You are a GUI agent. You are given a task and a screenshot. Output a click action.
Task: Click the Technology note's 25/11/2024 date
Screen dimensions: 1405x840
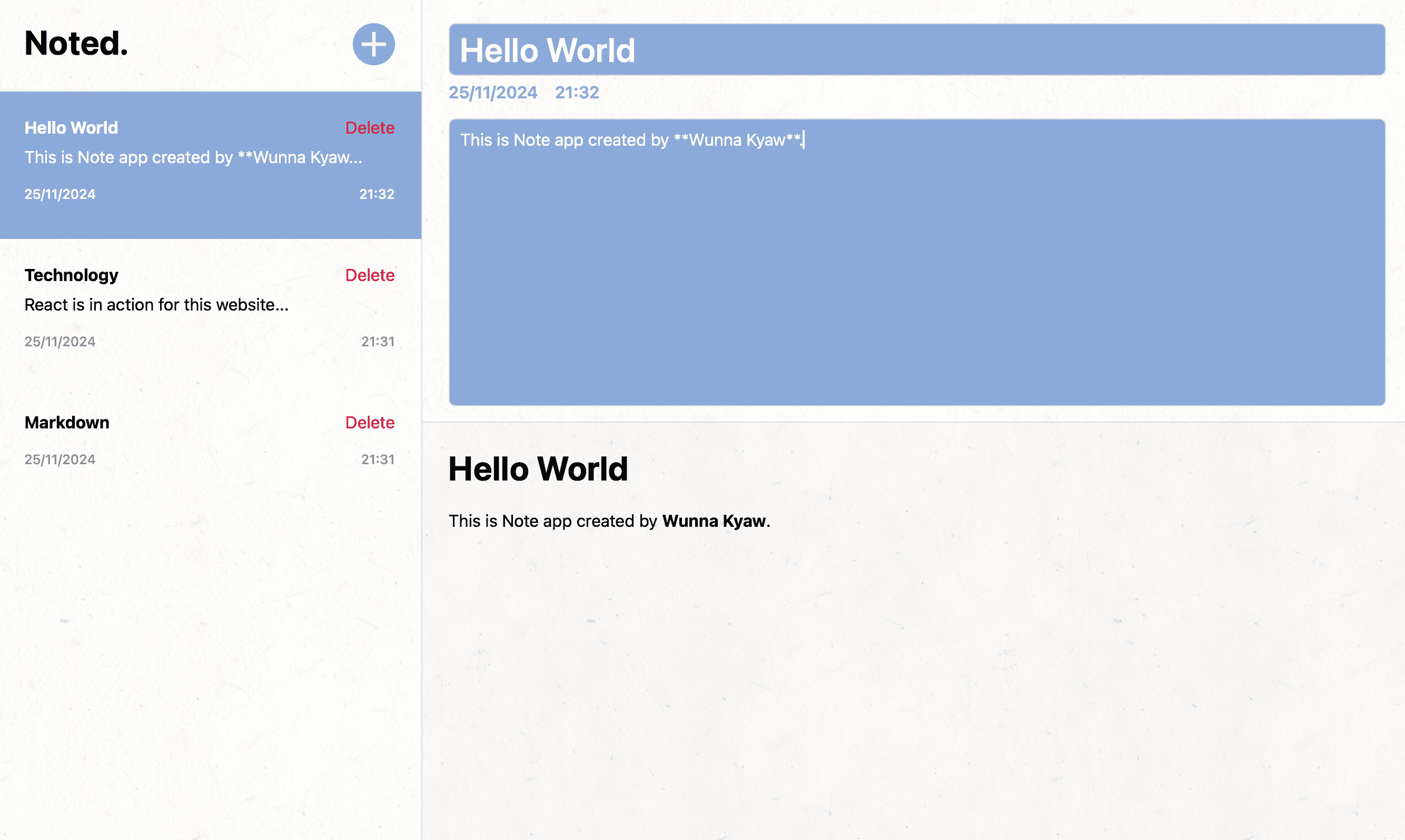(x=60, y=342)
